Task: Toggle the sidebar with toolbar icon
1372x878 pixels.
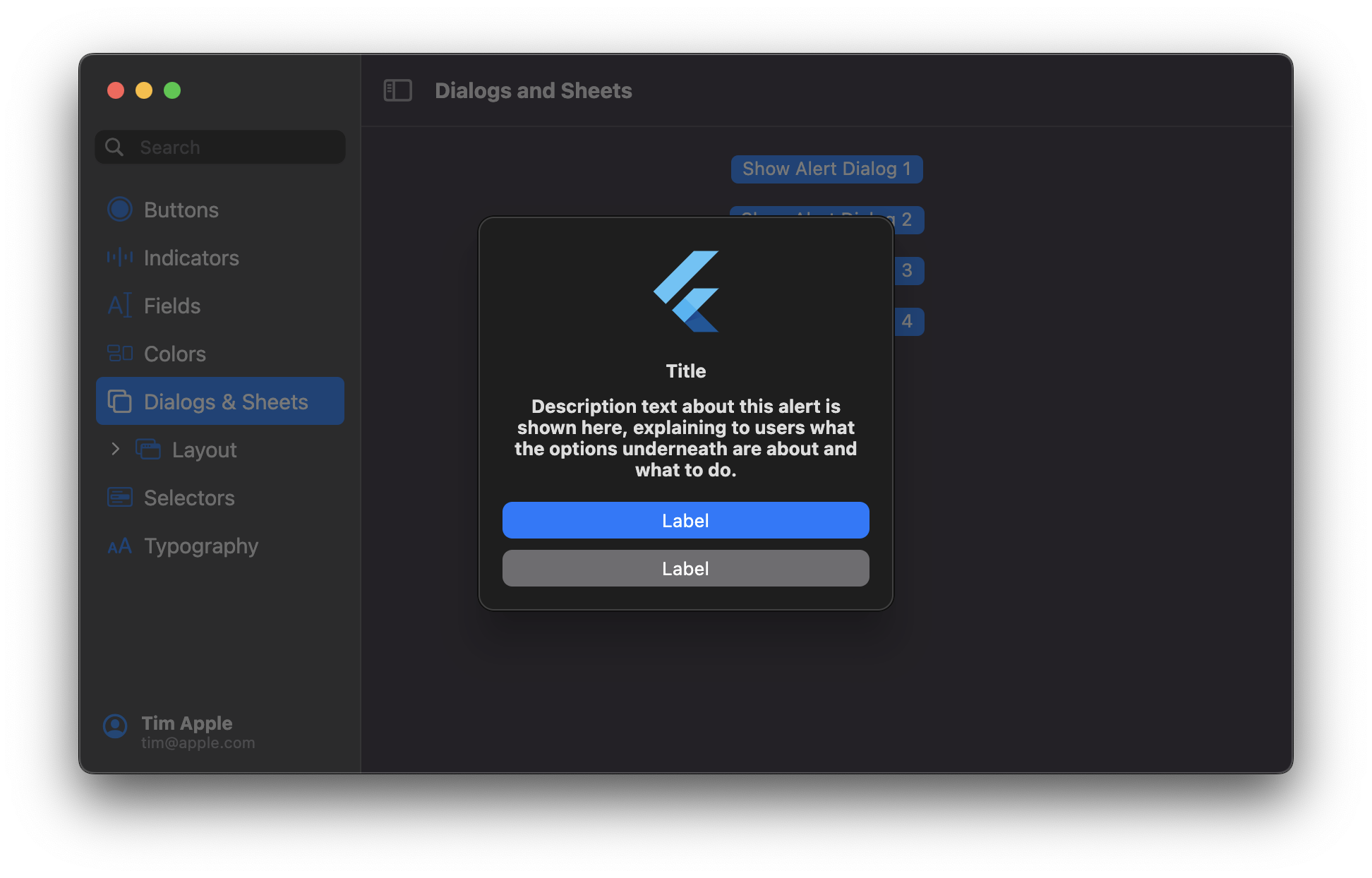Action: coord(397,90)
